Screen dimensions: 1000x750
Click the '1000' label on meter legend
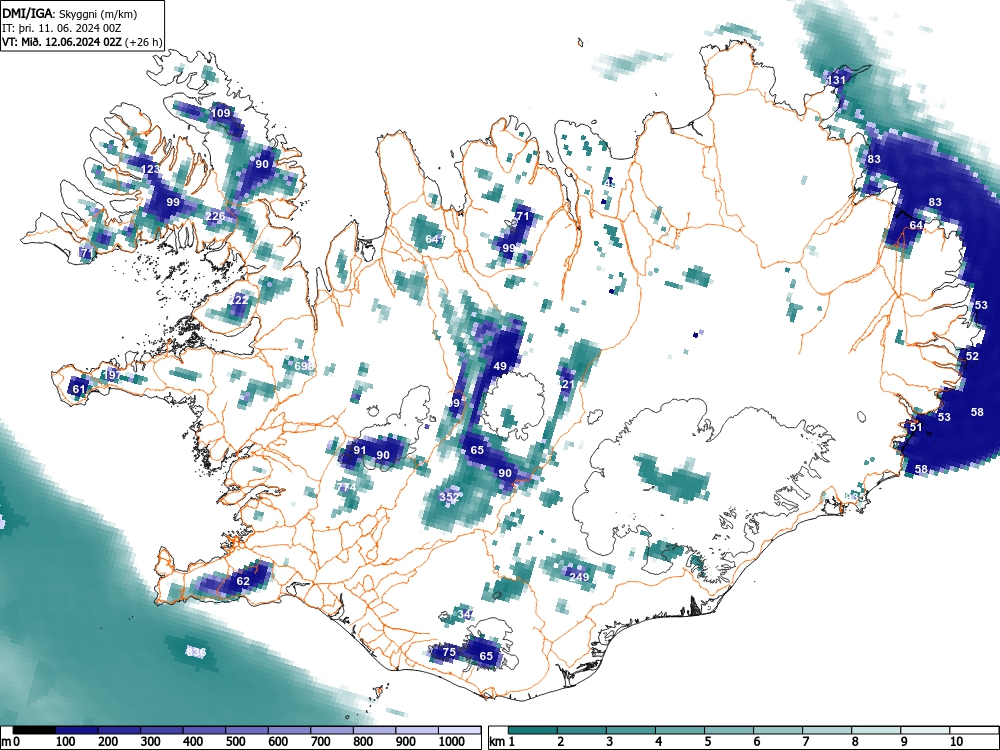pos(452,742)
